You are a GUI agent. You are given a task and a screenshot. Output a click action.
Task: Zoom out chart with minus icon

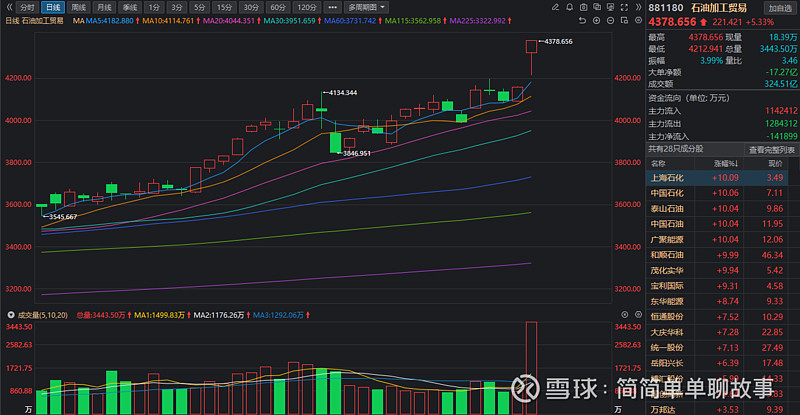pyautogui.click(x=610, y=20)
